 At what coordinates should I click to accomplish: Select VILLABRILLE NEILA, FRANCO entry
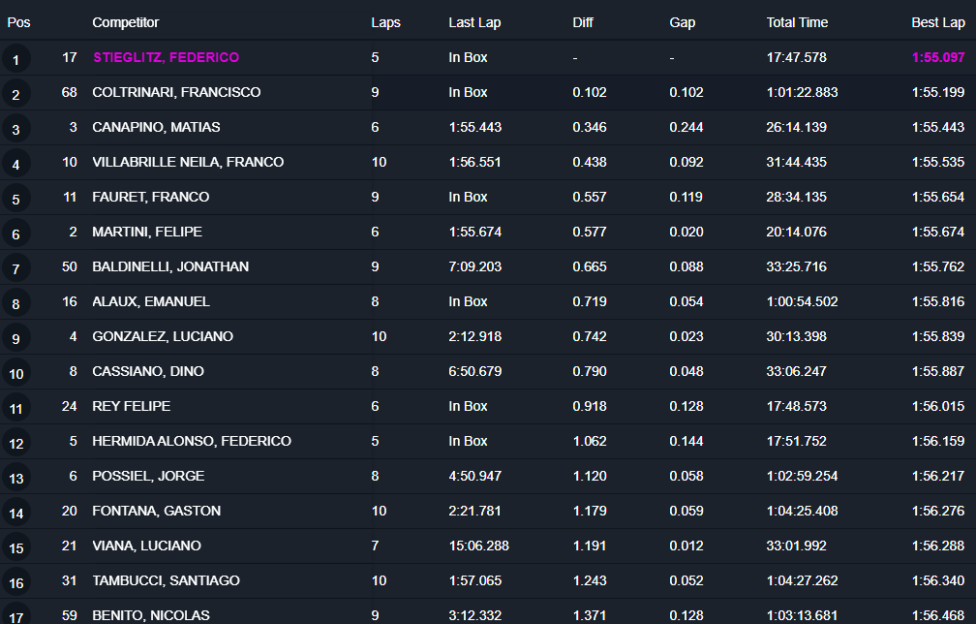[x=188, y=162]
